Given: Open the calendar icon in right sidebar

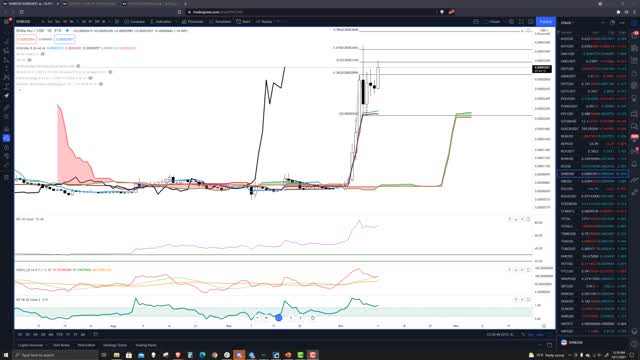Looking at the screenshot, I should tap(635, 86).
